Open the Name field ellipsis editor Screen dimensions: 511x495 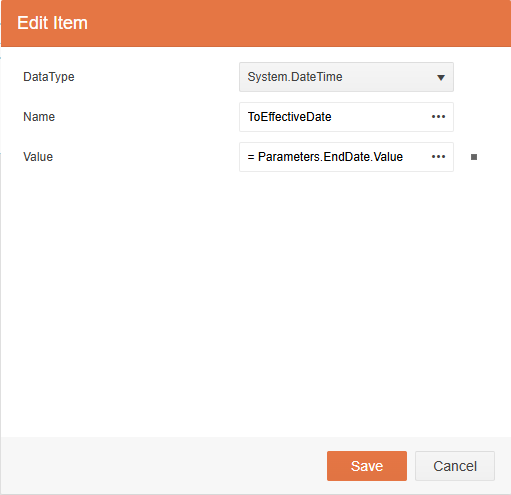click(438, 117)
